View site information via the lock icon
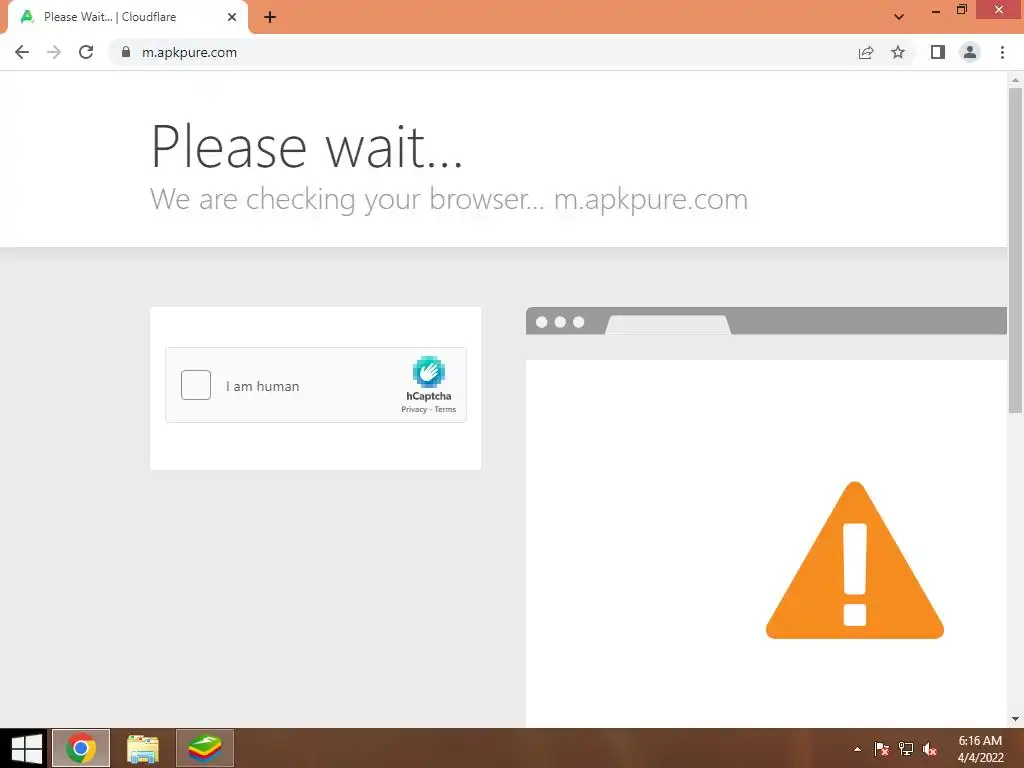The width and height of the screenshot is (1024, 768). coord(125,52)
